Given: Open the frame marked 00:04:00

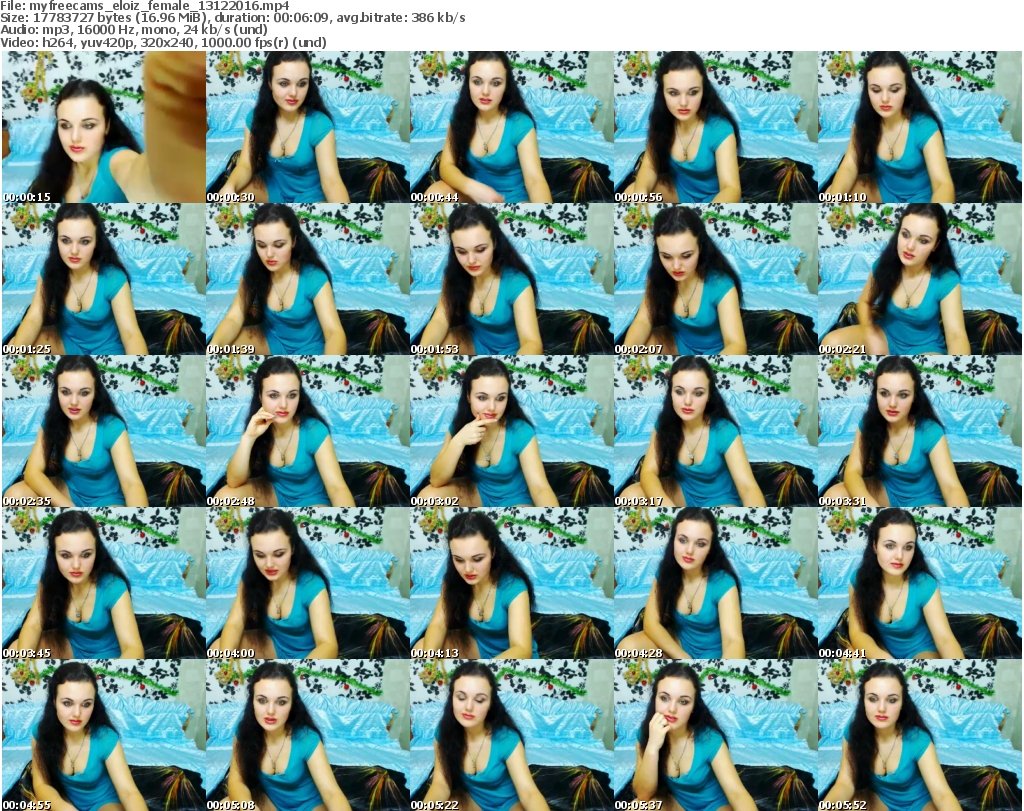Looking at the screenshot, I should click(x=307, y=584).
